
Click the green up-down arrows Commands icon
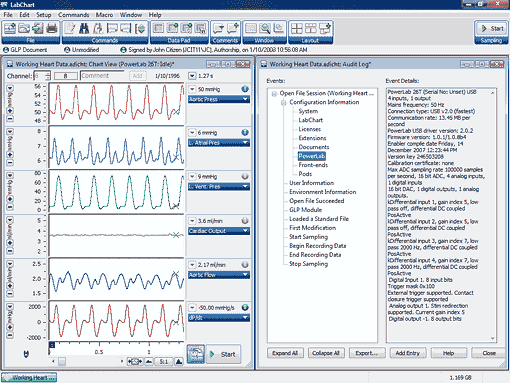pos(140,29)
